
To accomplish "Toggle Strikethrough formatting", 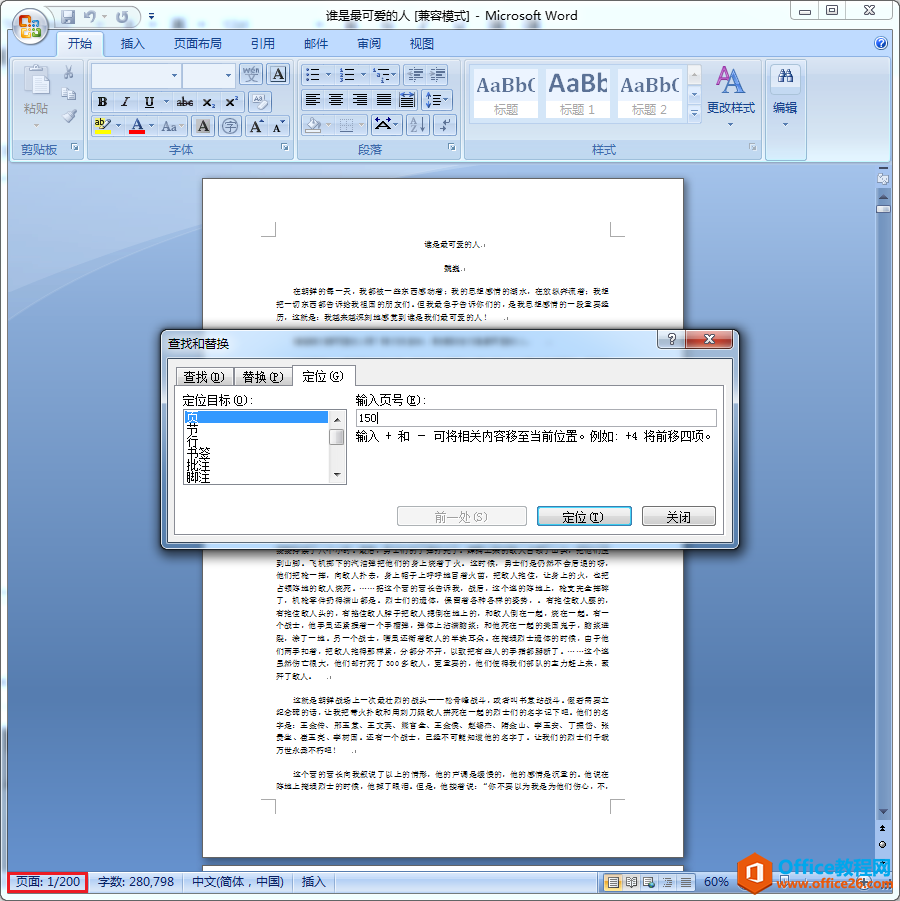I will (x=184, y=102).
